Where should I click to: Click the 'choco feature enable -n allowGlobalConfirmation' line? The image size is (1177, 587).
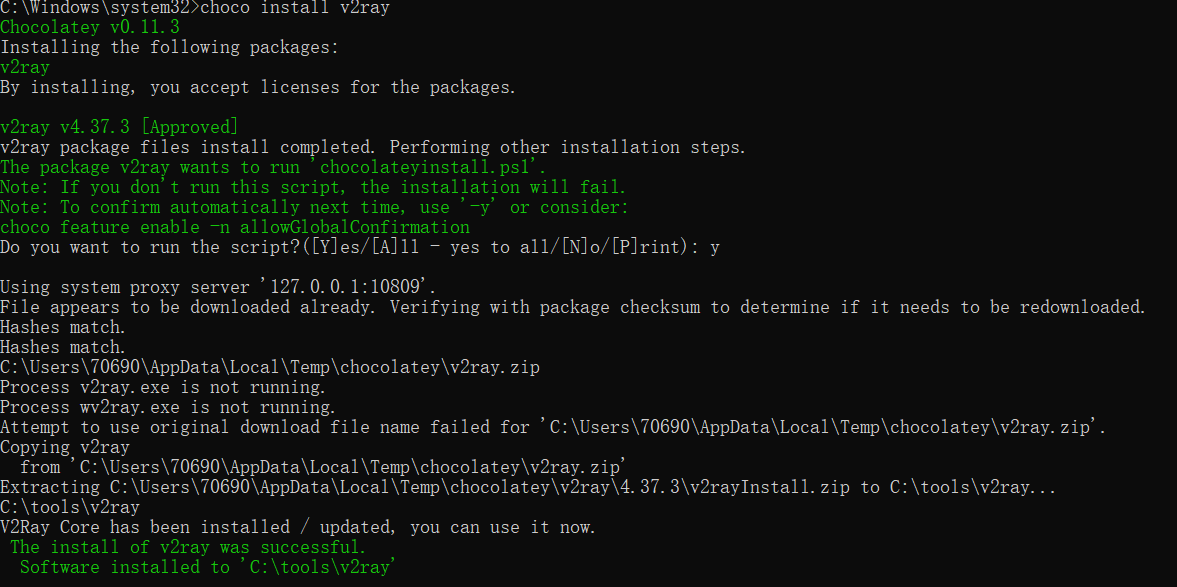(x=235, y=227)
